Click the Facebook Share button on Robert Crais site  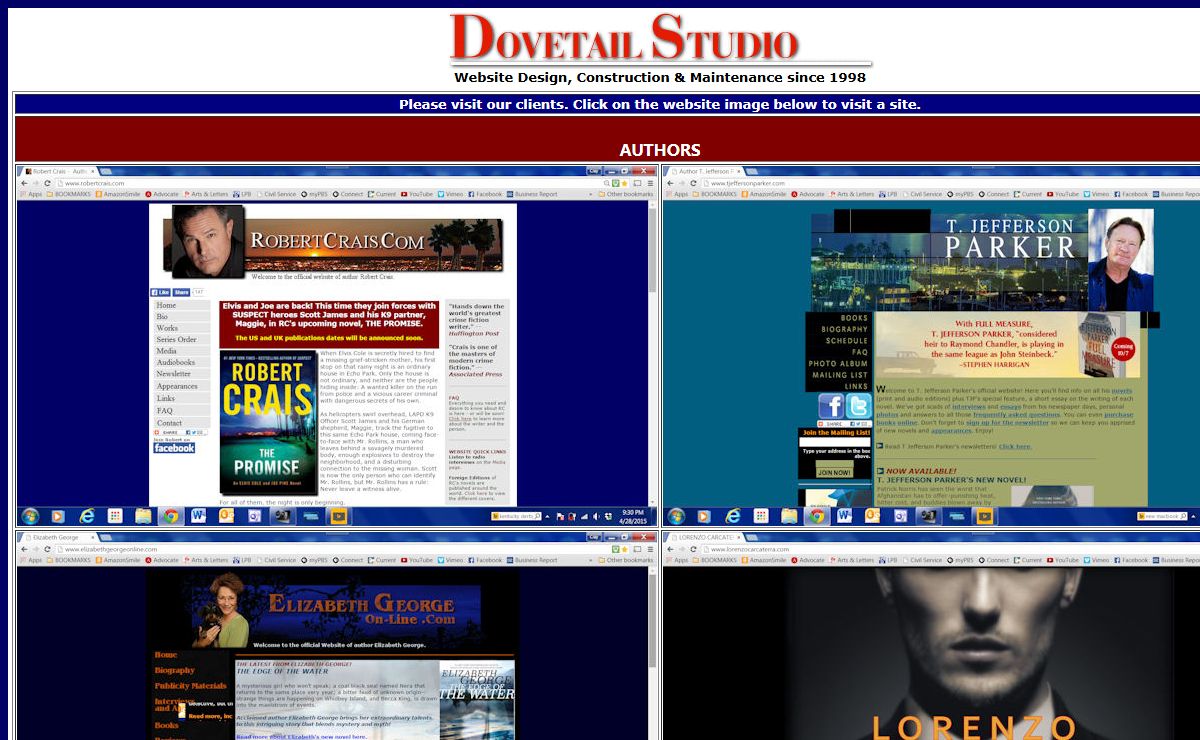click(181, 292)
